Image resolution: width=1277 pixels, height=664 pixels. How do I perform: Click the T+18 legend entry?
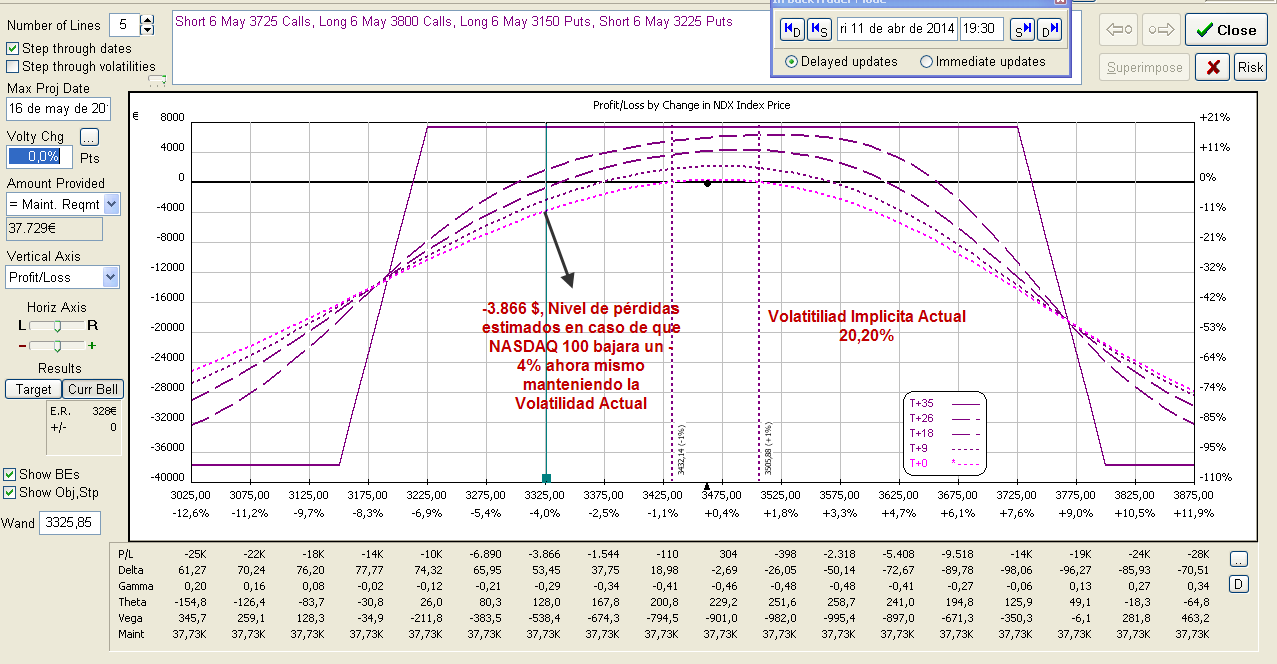coord(944,433)
